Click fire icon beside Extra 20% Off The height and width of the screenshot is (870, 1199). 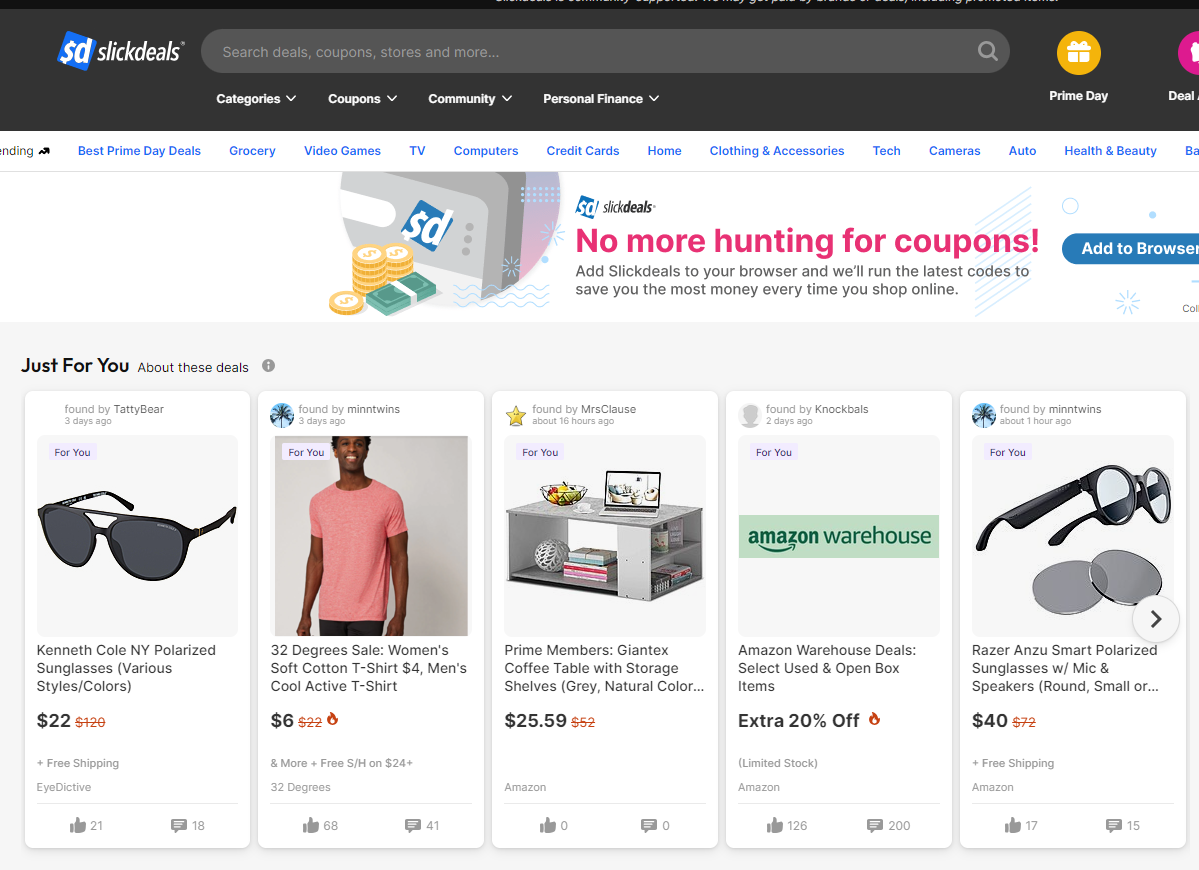pyautogui.click(x=874, y=719)
